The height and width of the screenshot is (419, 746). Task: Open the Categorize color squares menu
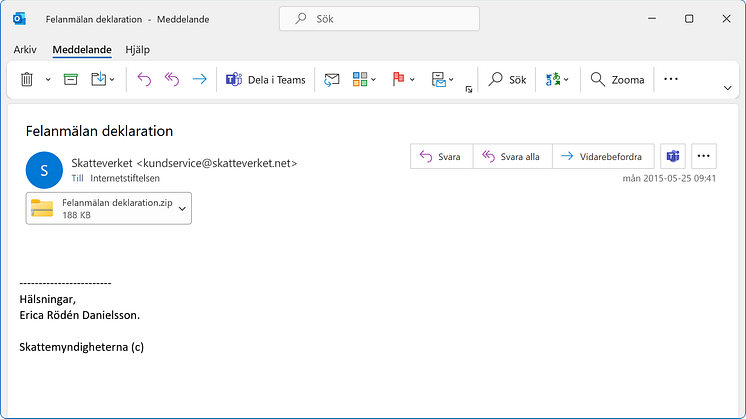365,79
